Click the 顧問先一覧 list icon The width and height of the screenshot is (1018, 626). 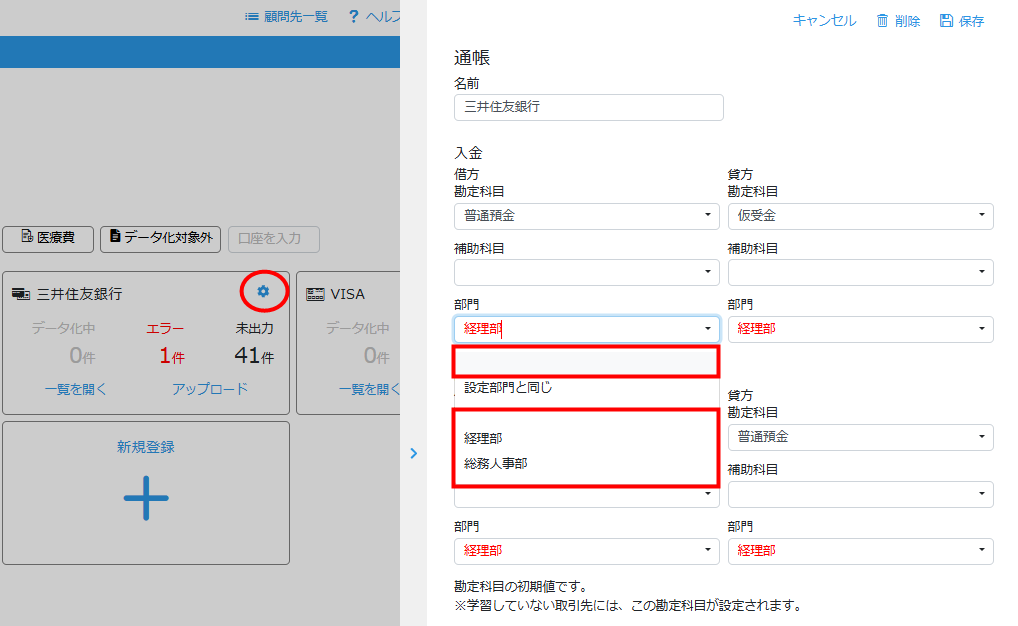(252, 17)
